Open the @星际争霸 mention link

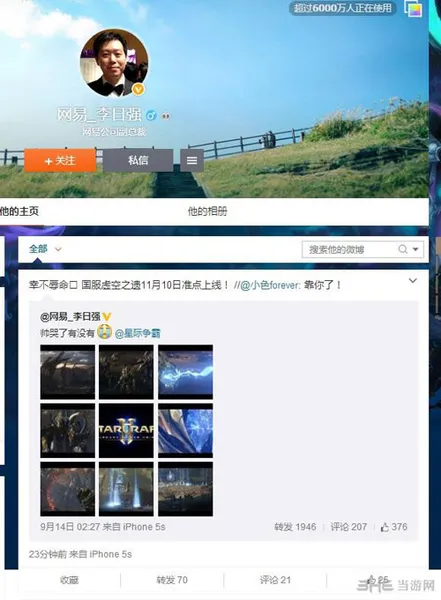click(x=137, y=333)
